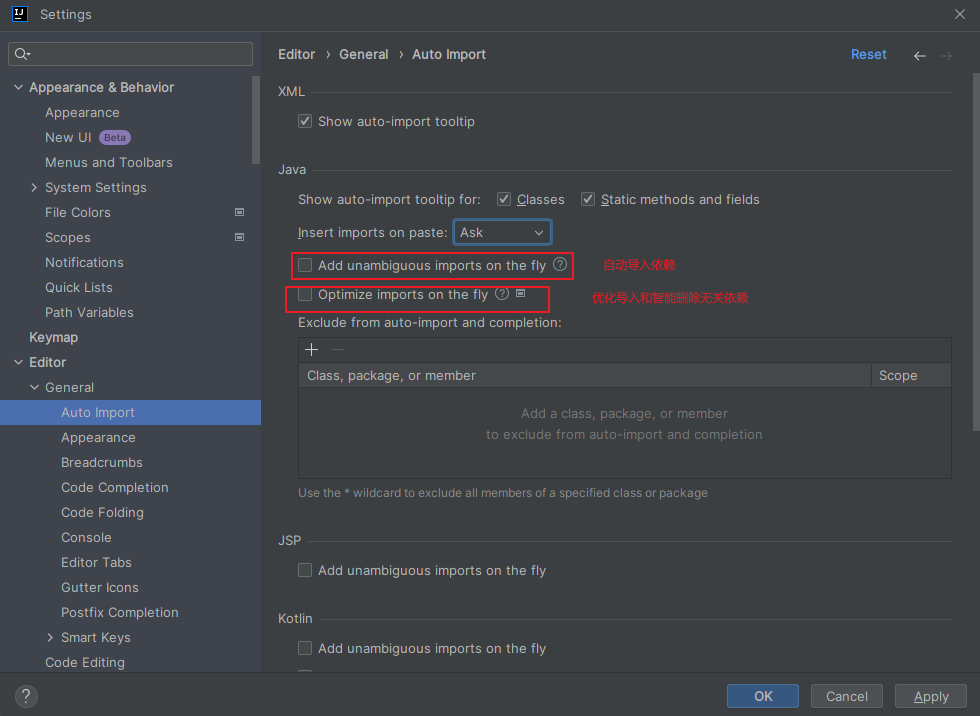
Task: Enable Optimize imports on the fly
Action: point(305,294)
